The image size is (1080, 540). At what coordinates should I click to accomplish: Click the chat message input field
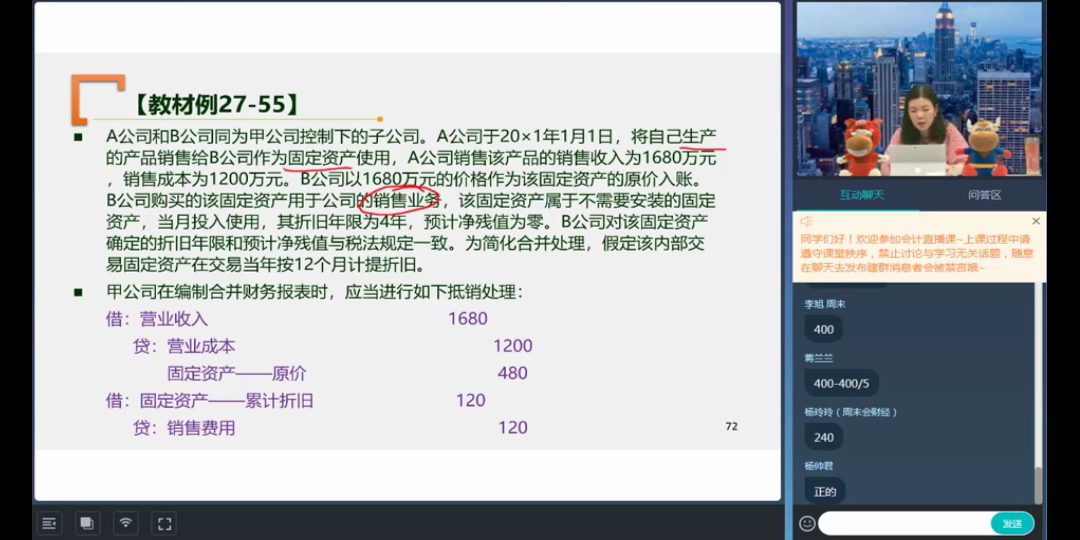[x=903, y=523]
